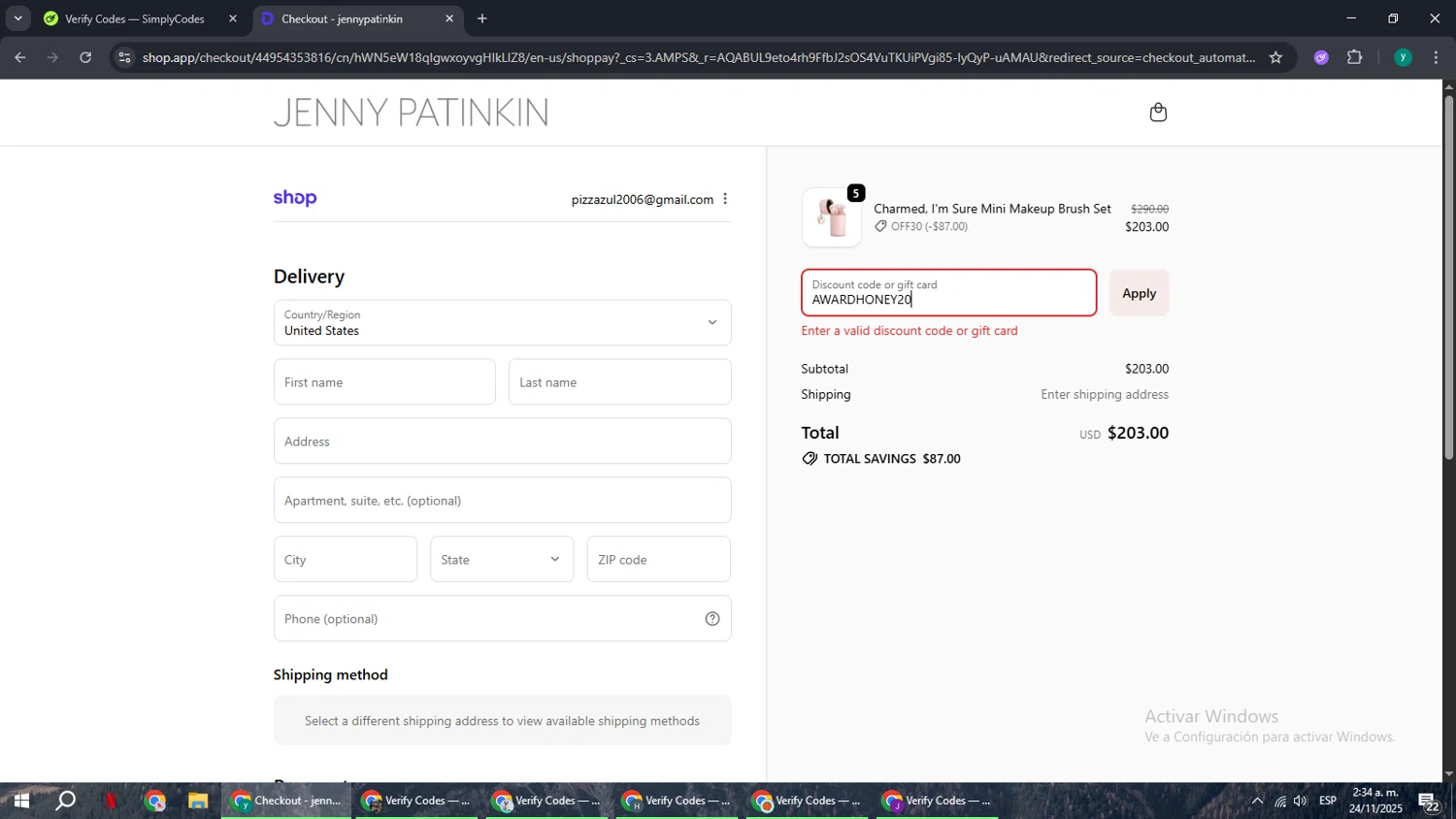Image resolution: width=1456 pixels, height=819 pixels.
Task: Click the discount code input field
Action: coord(948,293)
